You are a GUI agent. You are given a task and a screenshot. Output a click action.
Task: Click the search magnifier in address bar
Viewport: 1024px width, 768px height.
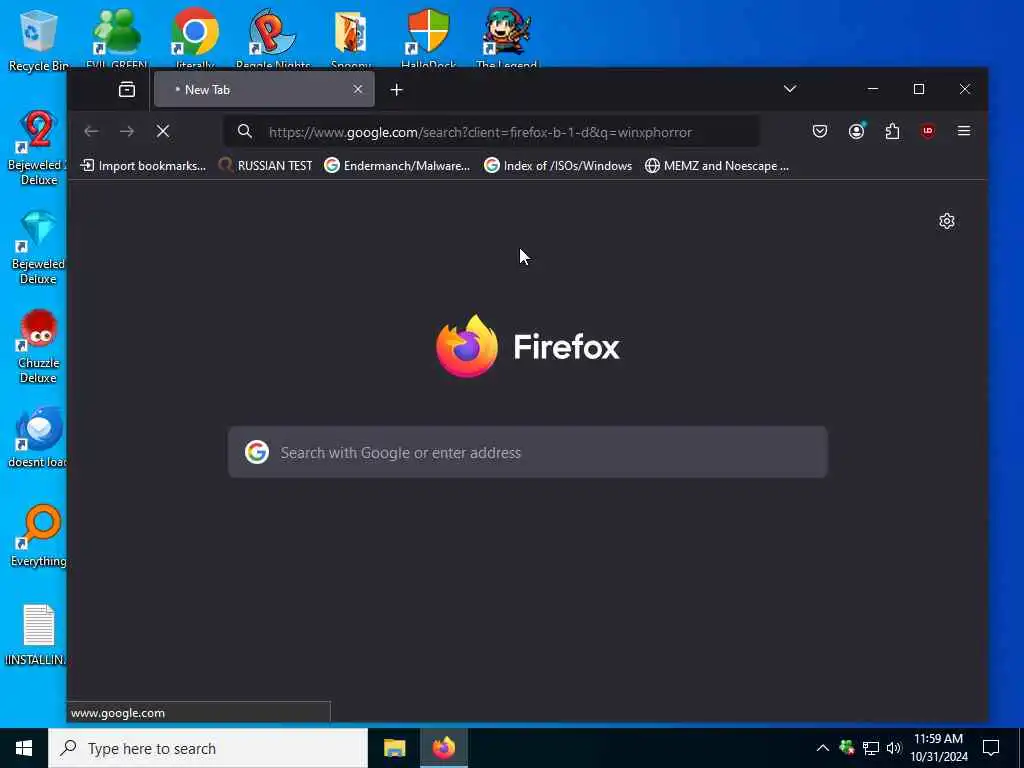(245, 131)
